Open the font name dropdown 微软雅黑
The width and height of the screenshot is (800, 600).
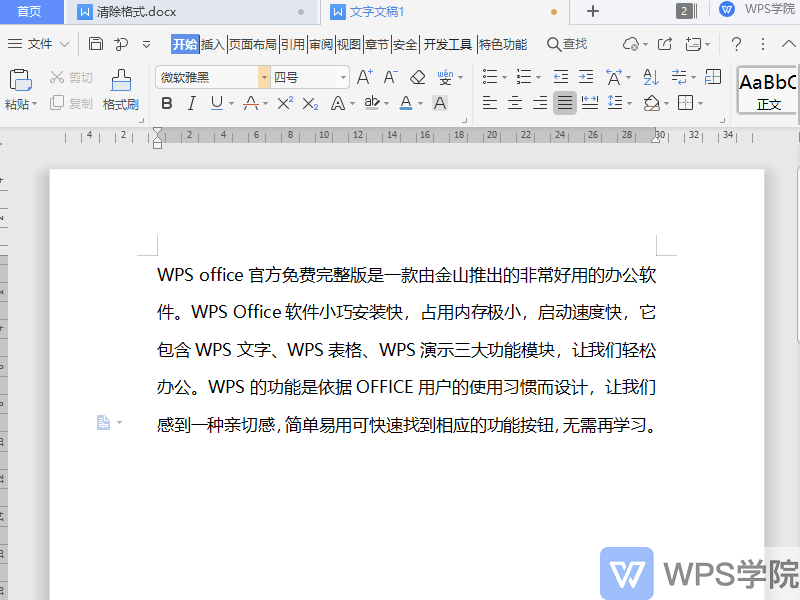click(264, 78)
